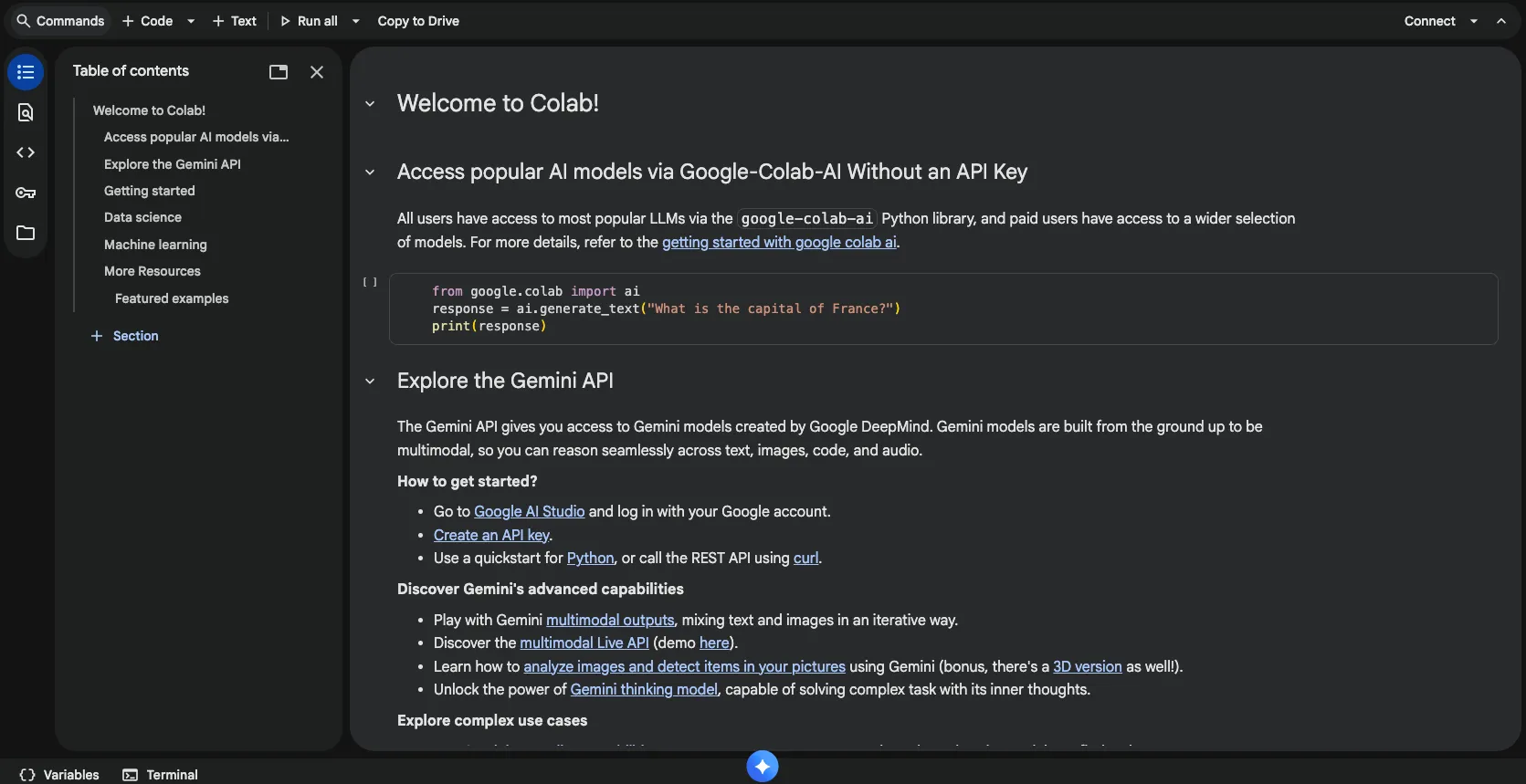Viewport: 1526px width, 784px height.
Task: Go to Data science in contents
Action: click(142, 217)
